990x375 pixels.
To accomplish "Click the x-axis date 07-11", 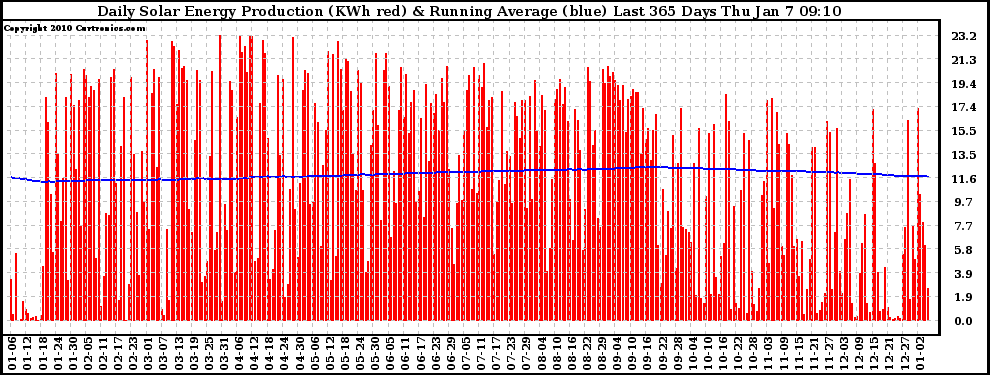I will tap(482, 353).
